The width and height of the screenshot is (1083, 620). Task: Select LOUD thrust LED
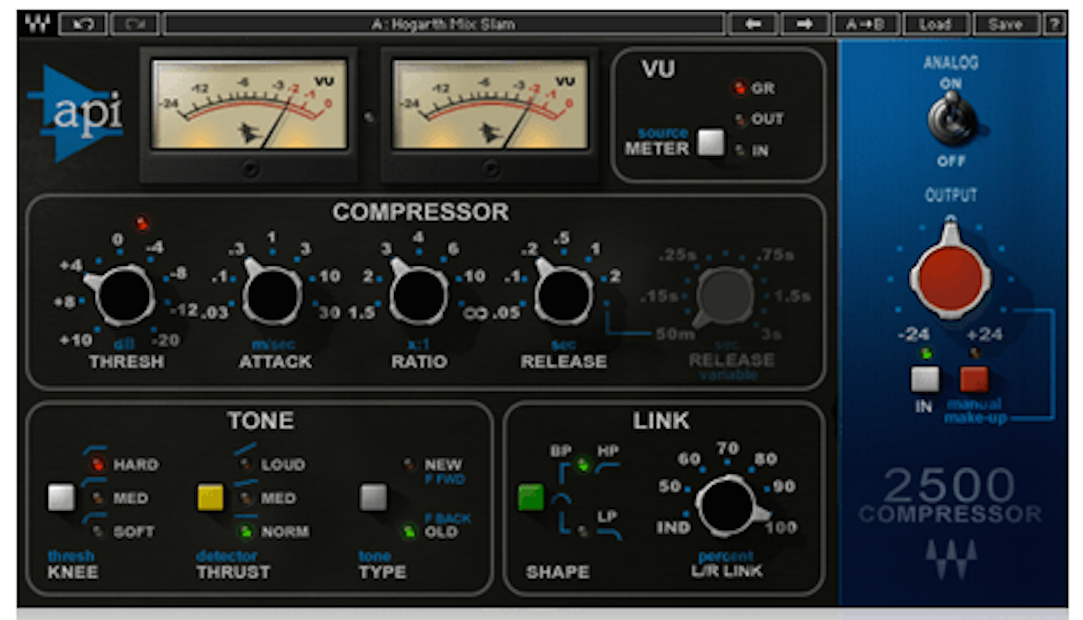click(245, 463)
